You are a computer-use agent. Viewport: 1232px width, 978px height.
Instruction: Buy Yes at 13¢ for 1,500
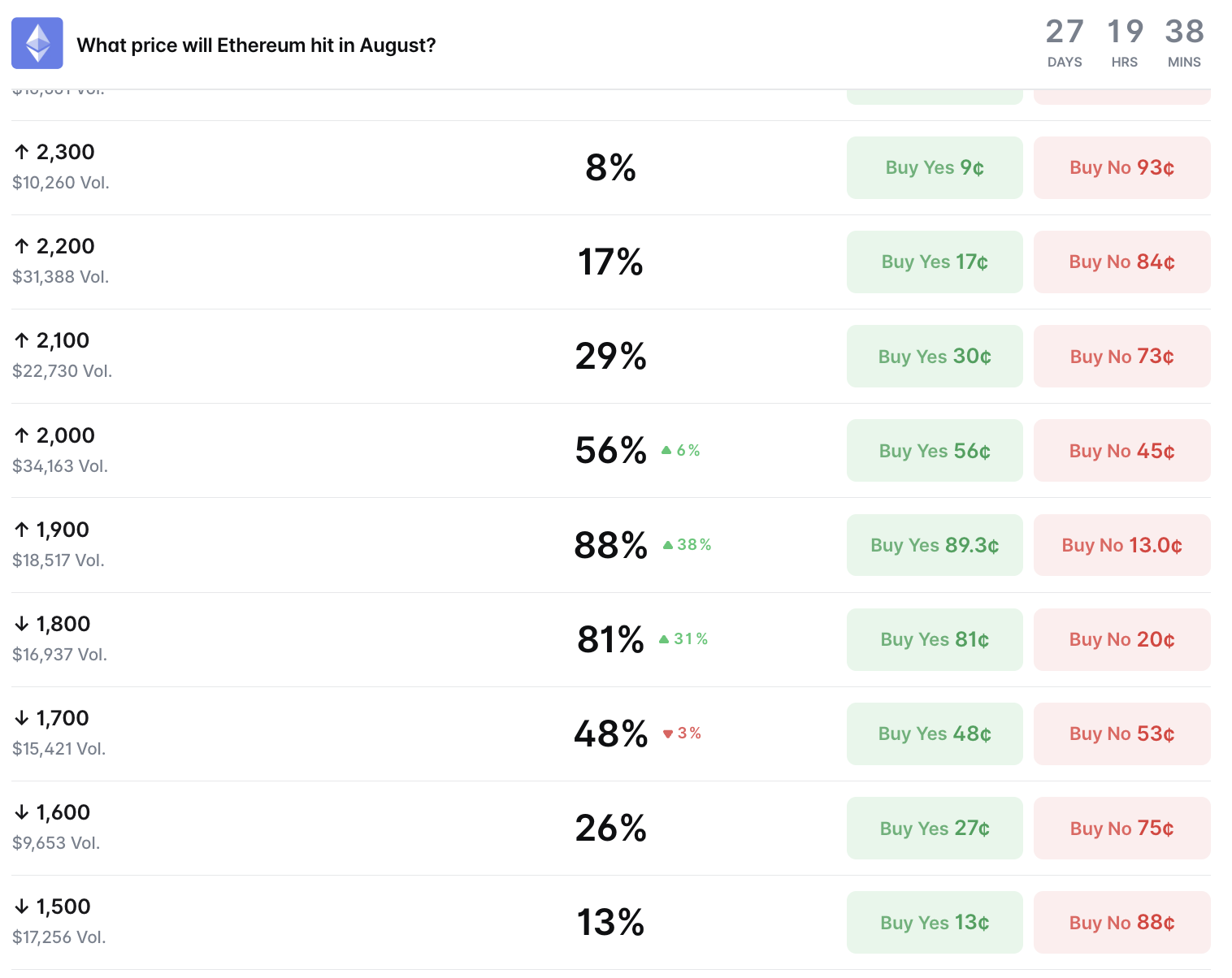(935, 922)
